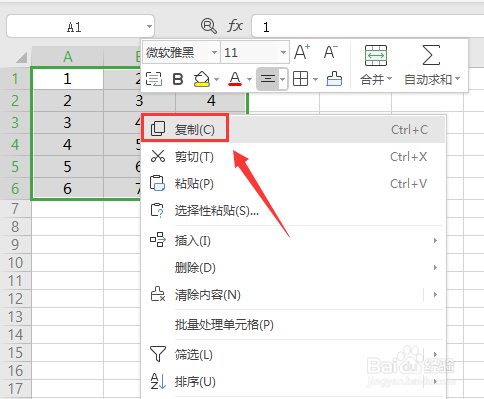This screenshot has width=484, height=399.
Task: Open 选择性粘贴(S)... paste special
Action: tap(293, 210)
